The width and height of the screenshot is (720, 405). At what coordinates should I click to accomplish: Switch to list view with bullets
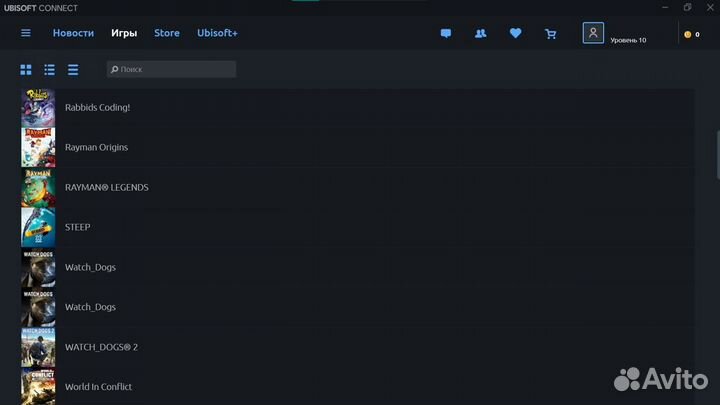click(49, 70)
